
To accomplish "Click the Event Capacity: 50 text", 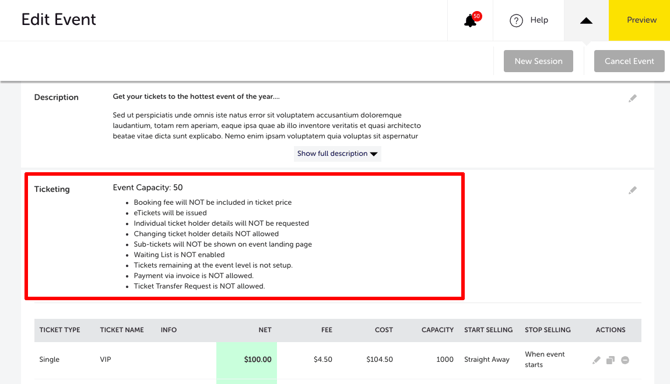I will [x=148, y=188].
